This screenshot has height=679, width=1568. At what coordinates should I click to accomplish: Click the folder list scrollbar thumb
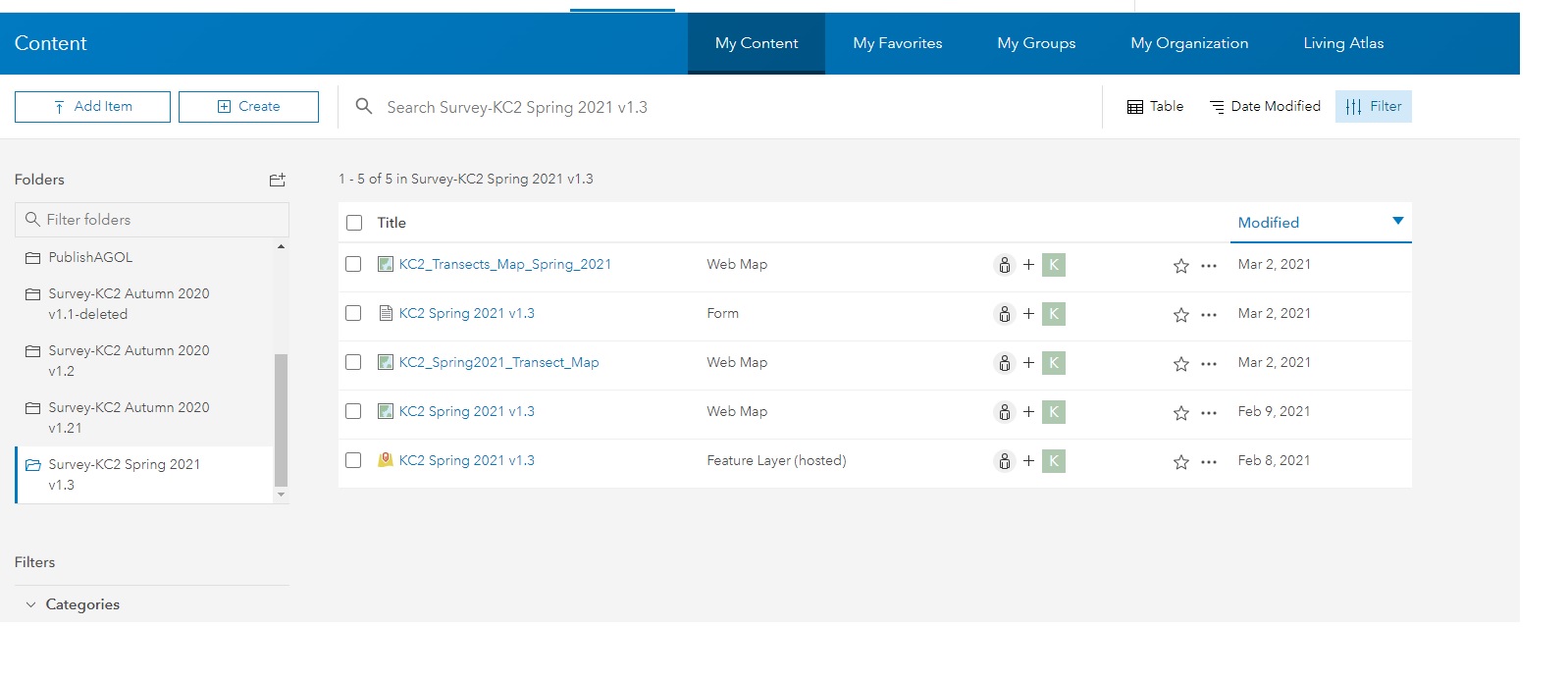[281, 420]
